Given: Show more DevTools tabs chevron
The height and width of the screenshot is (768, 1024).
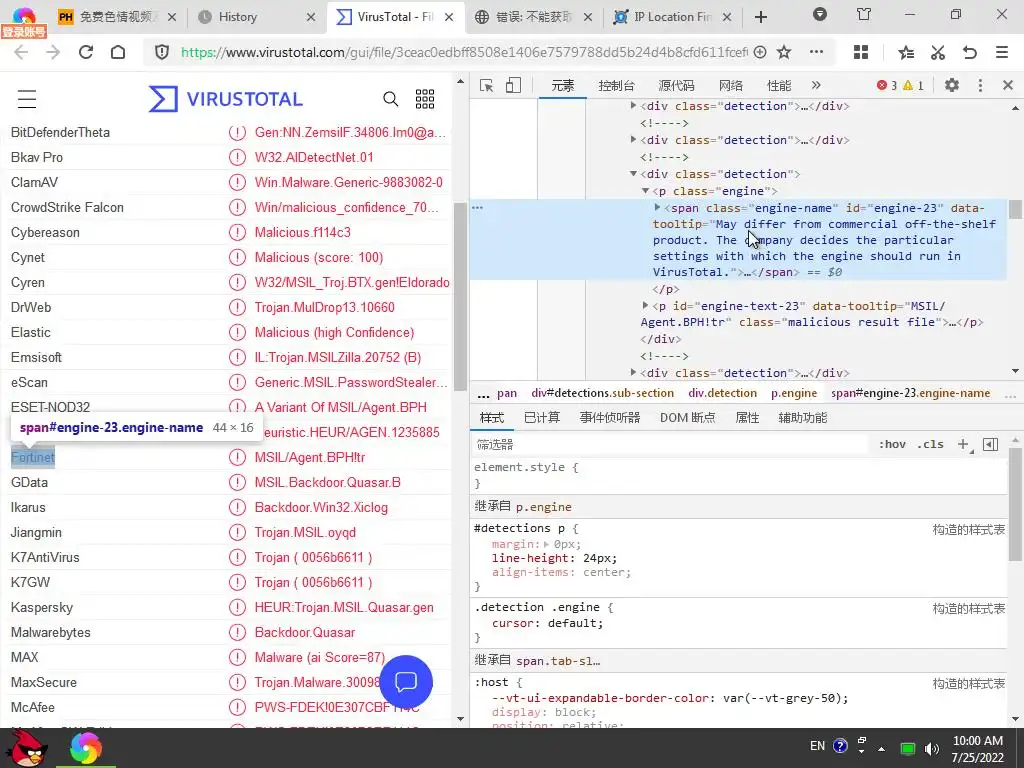Looking at the screenshot, I should (816, 85).
